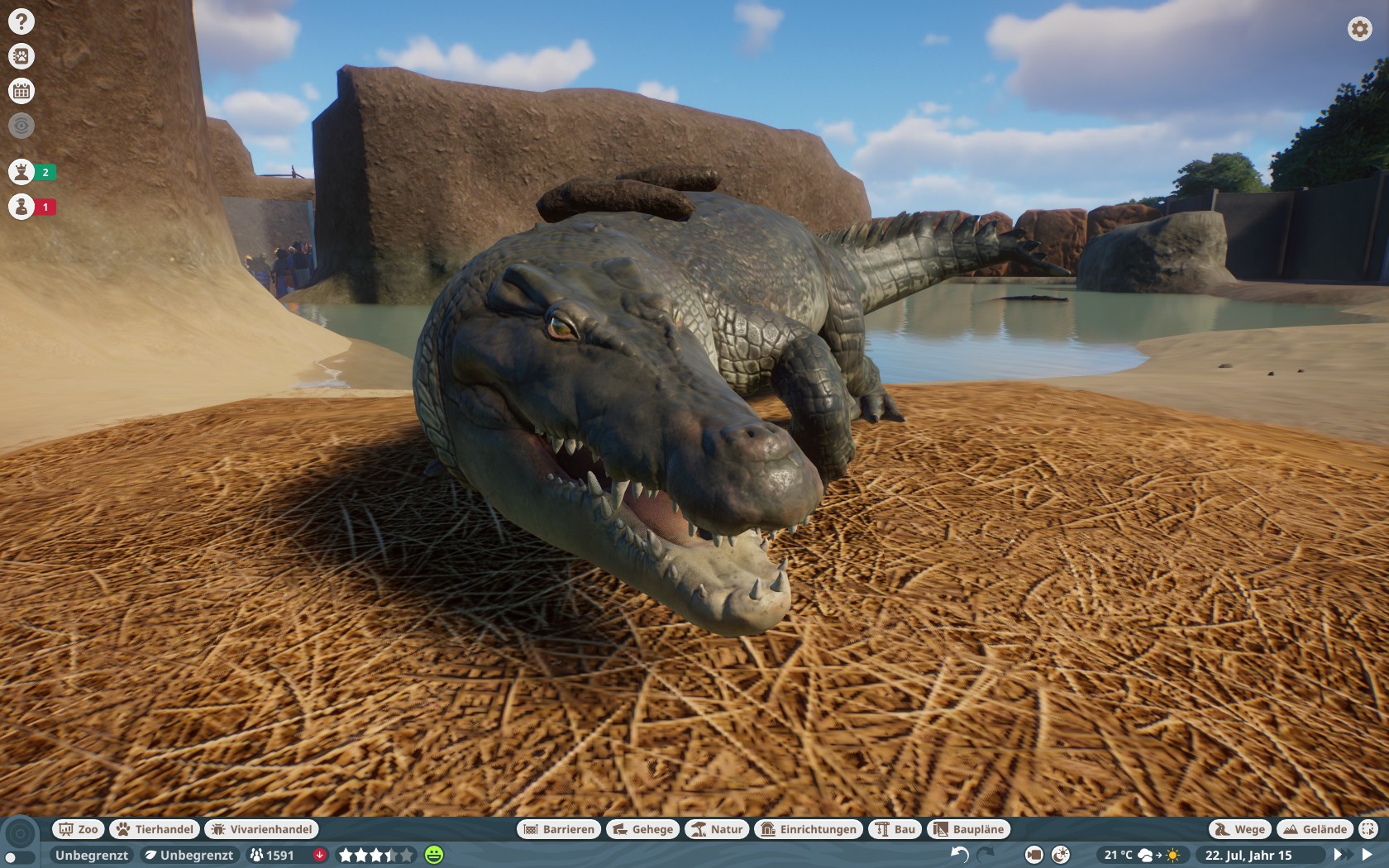Select the Gelände button
The width and height of the screenshot is (1389, 868).
click(1315, 829)
